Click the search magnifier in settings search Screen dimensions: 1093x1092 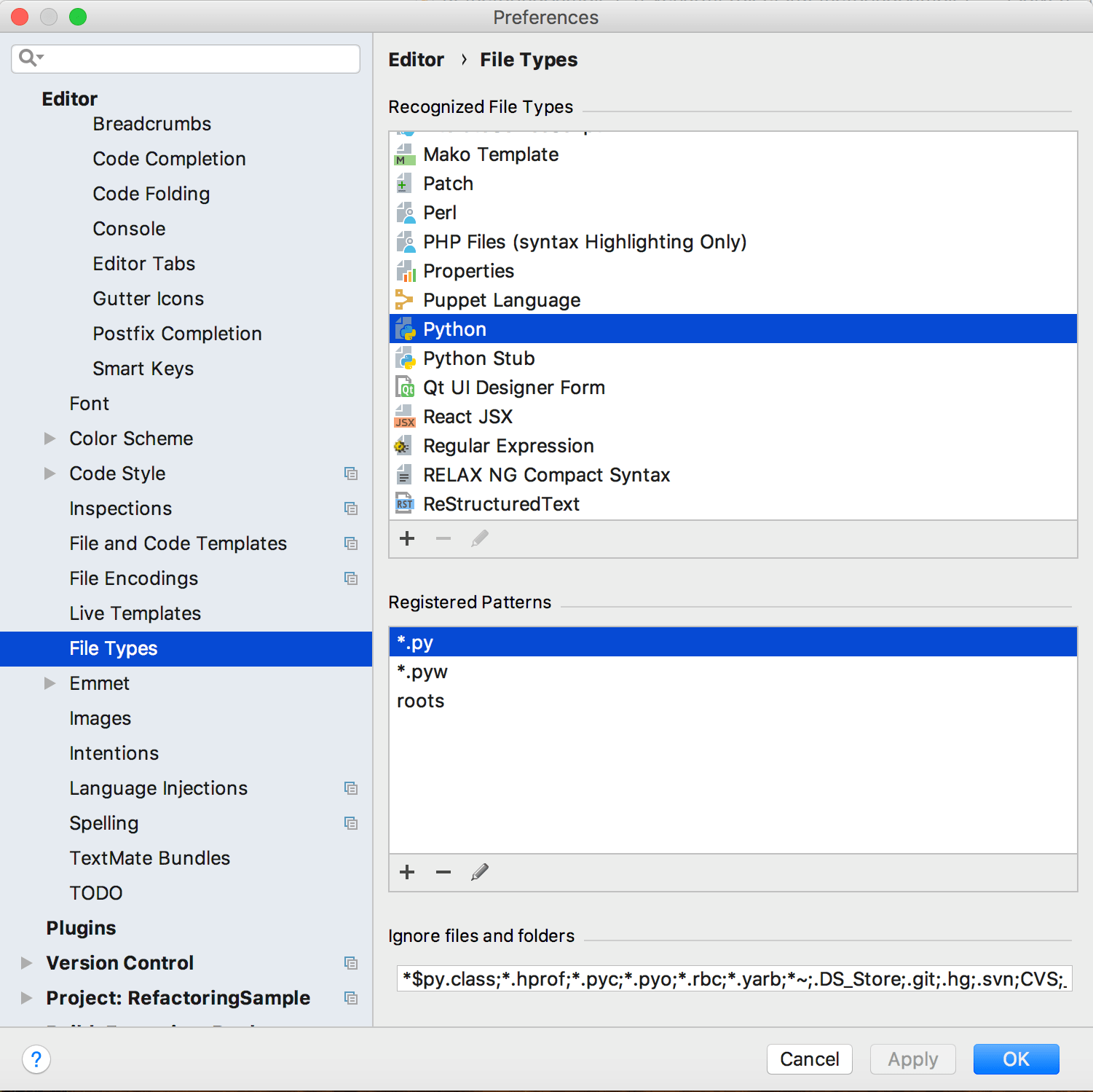28,58
